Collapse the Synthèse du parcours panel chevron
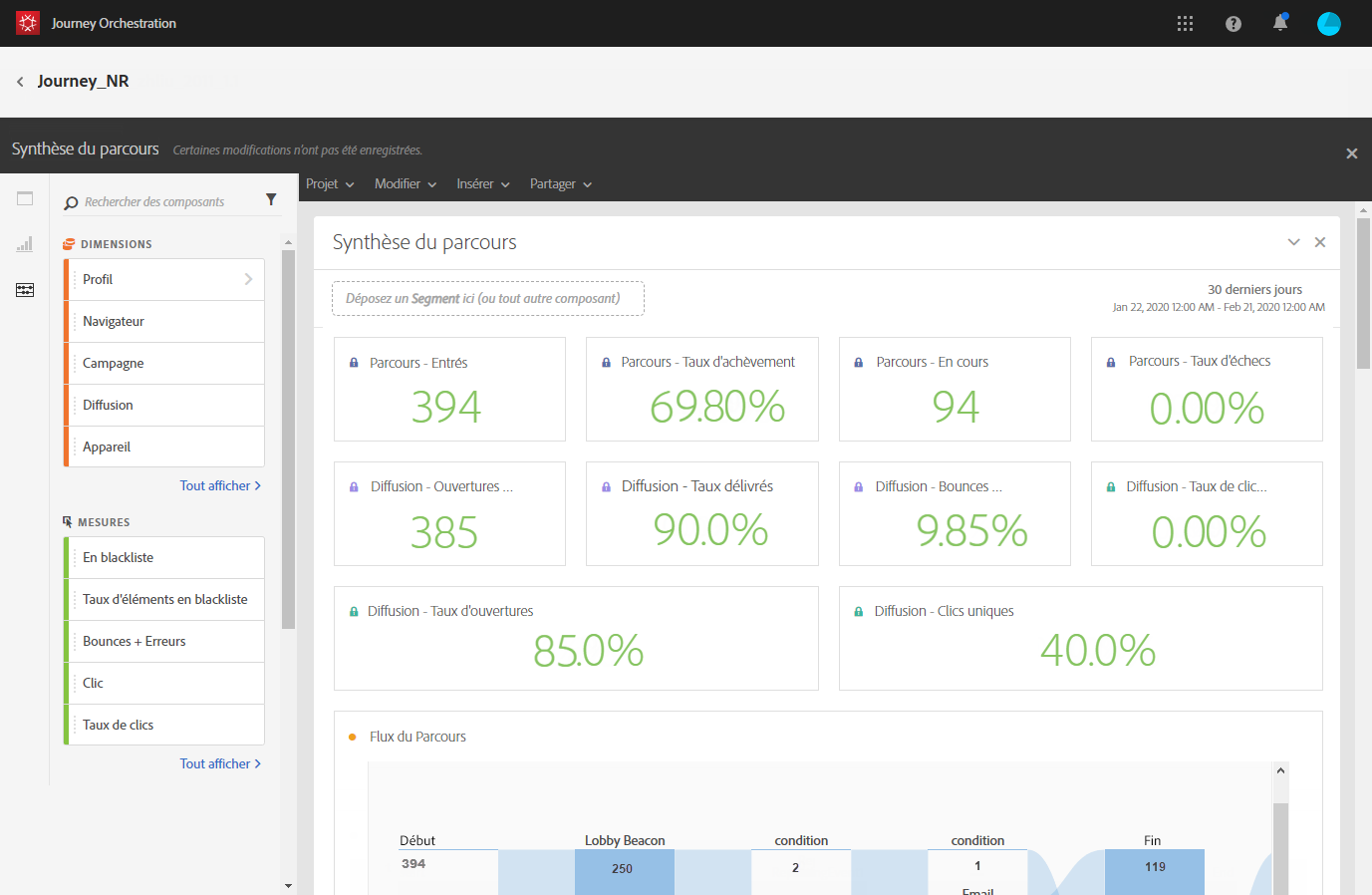The image size is (1372, 895). coord(1293,242)
